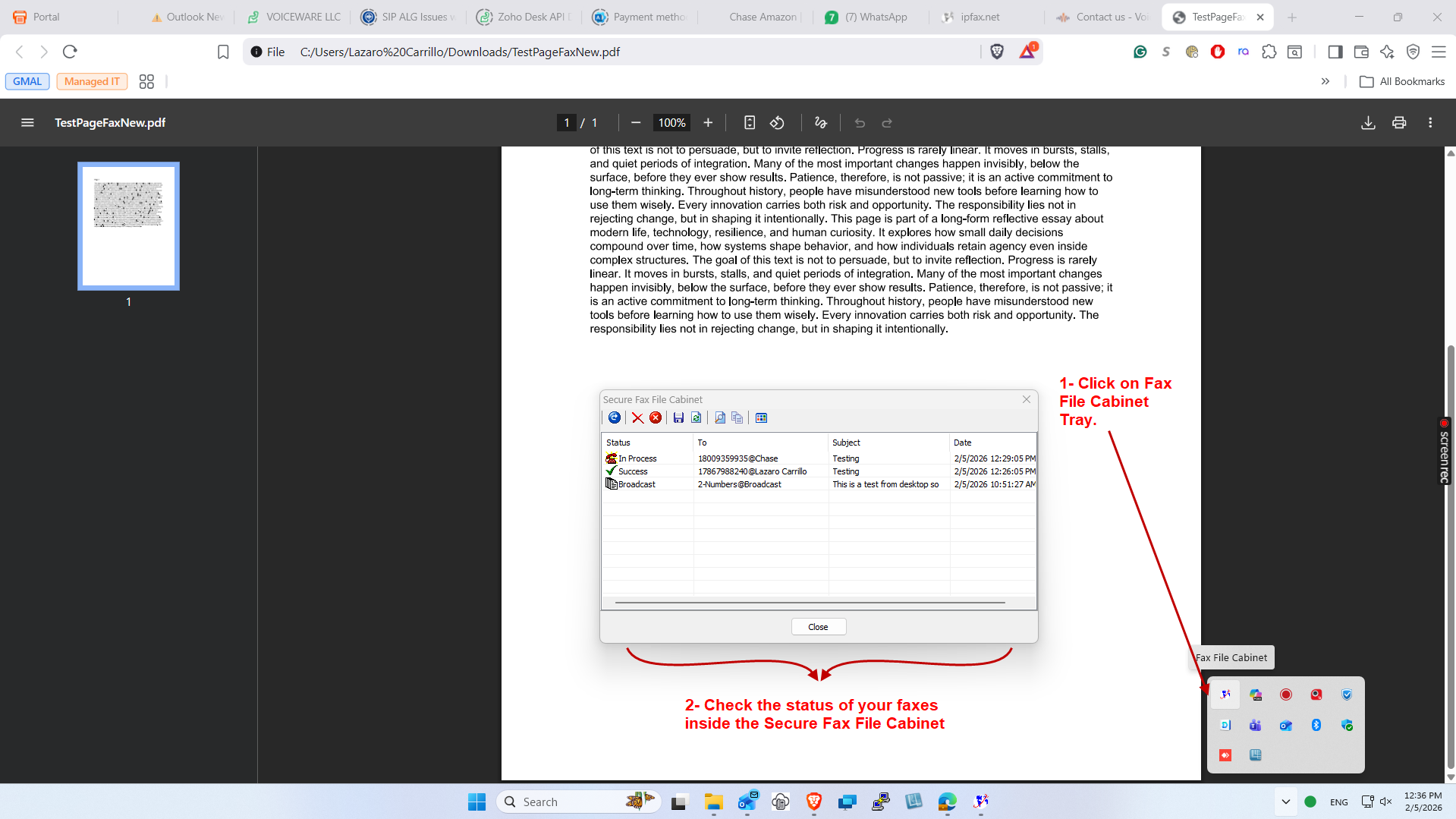The height and width of the screenshot is (819, 1456).
Task: Click the fit to page icon
Action: 750,123
